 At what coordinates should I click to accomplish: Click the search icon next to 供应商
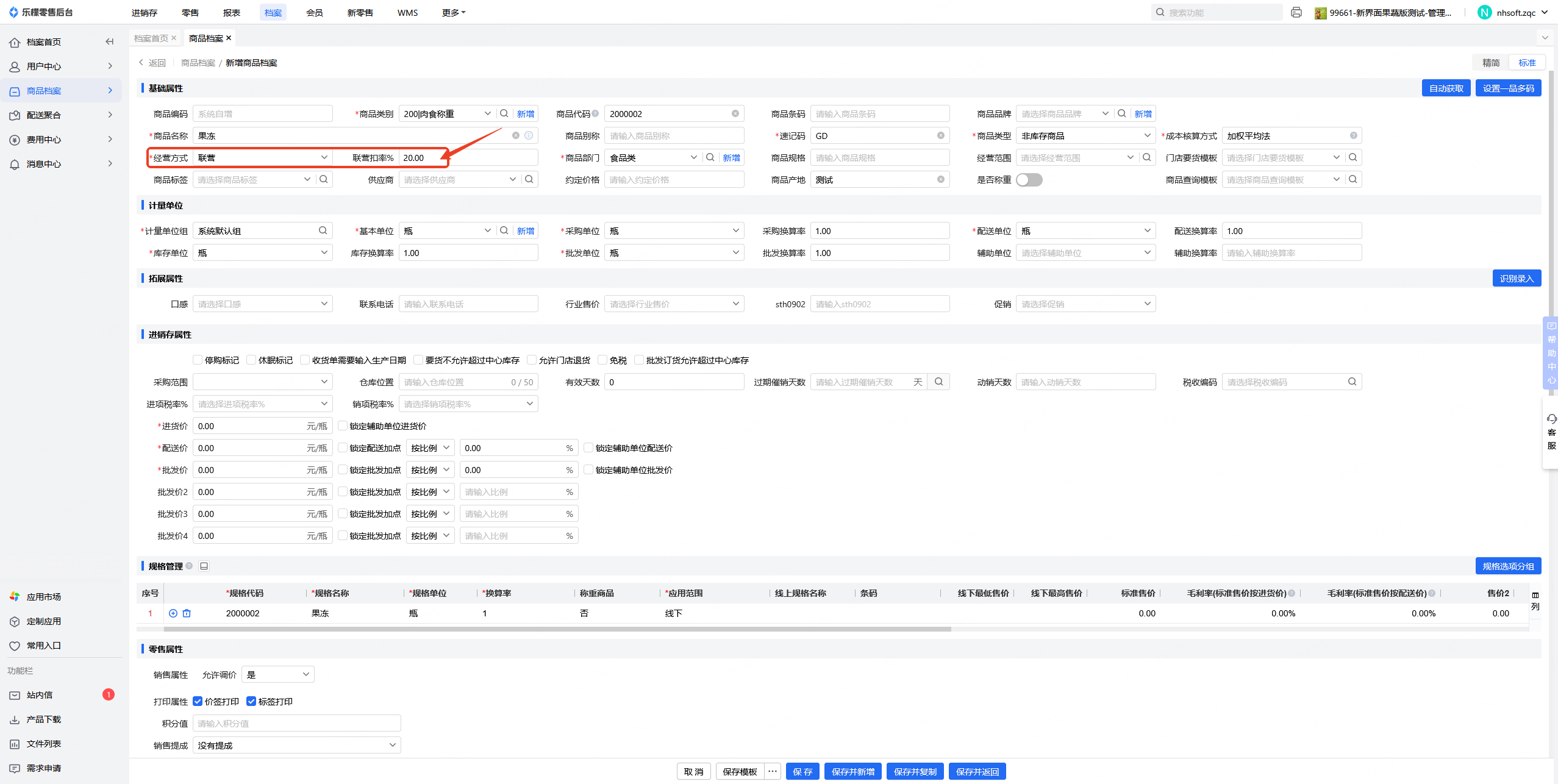[x=529, y=179]
